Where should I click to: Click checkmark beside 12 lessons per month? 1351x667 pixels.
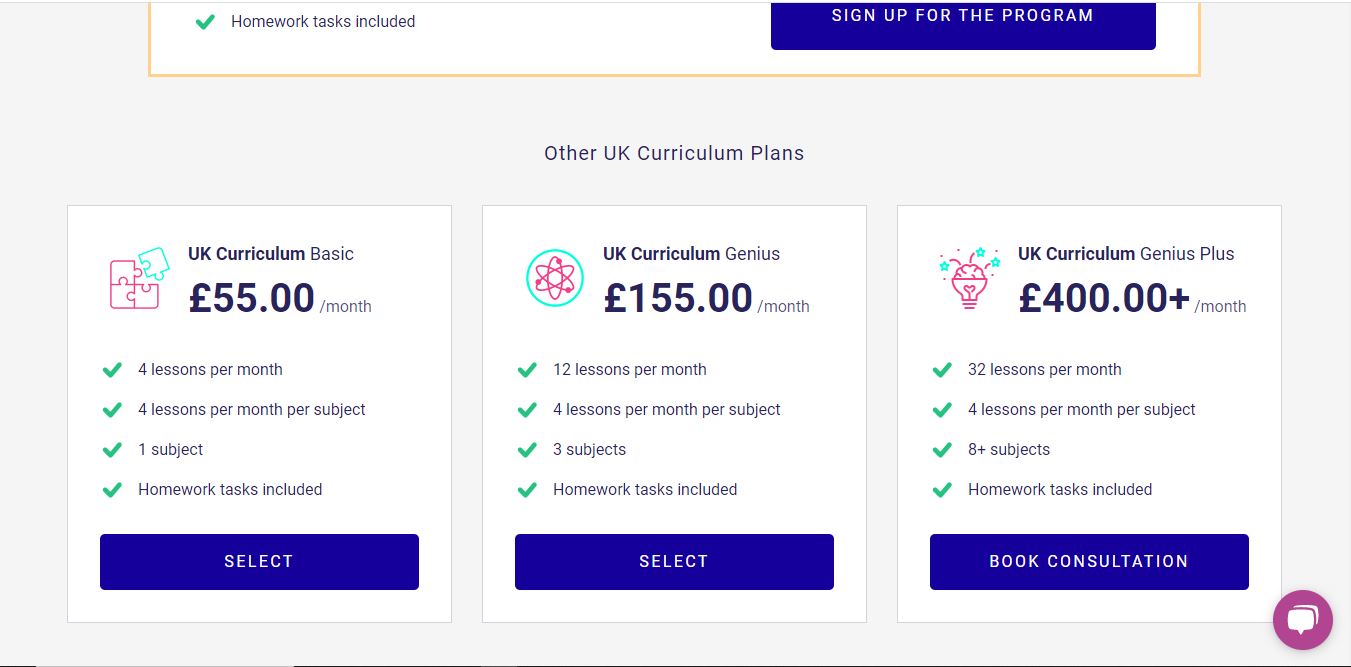point(527,370)
